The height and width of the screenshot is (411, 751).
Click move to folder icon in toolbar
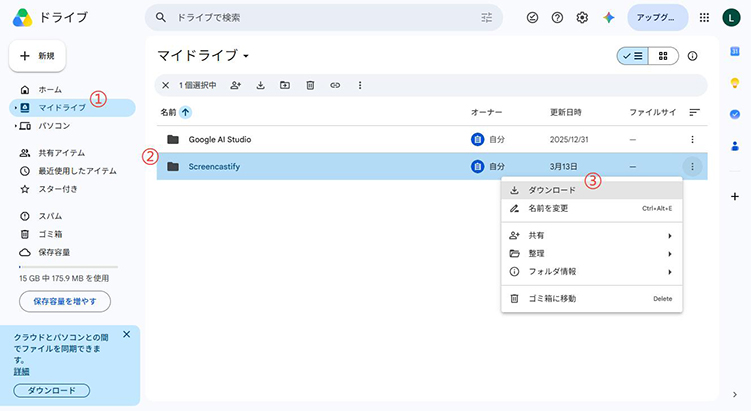[x=285, y=85]
